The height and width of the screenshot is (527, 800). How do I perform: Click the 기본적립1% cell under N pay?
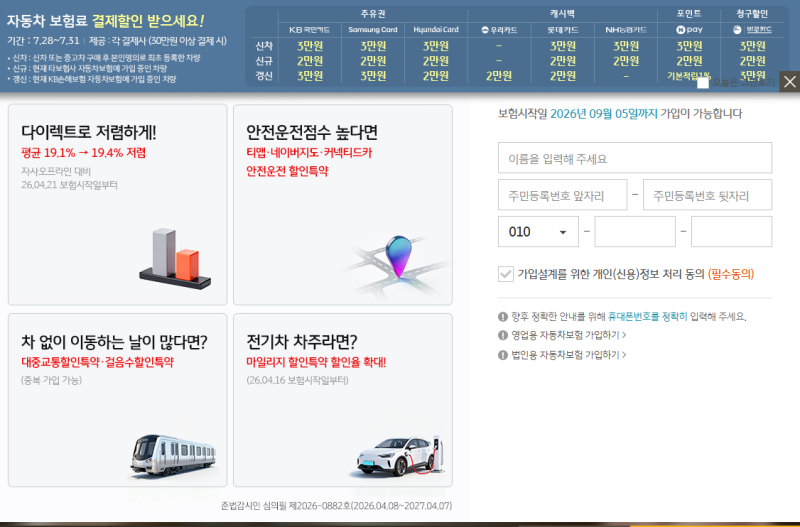(x=689, y=76)
